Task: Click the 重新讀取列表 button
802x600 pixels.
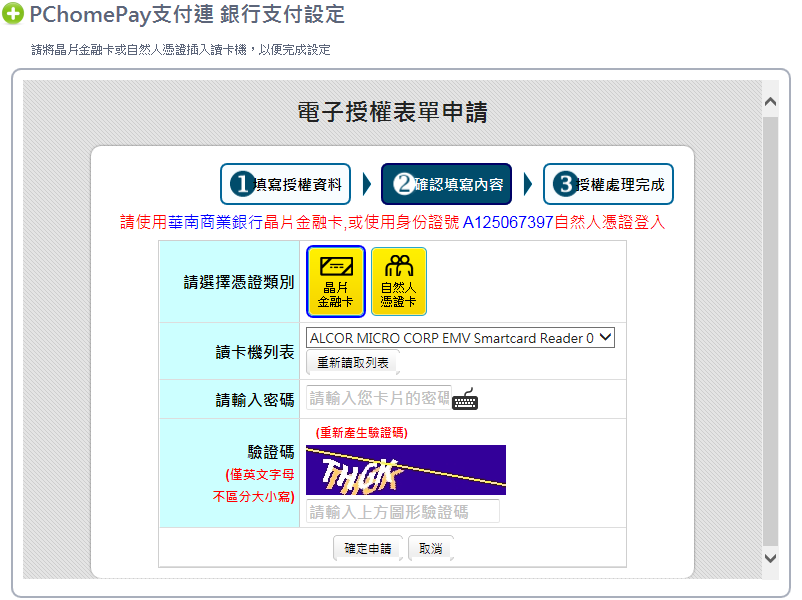Action: point(353,363)
